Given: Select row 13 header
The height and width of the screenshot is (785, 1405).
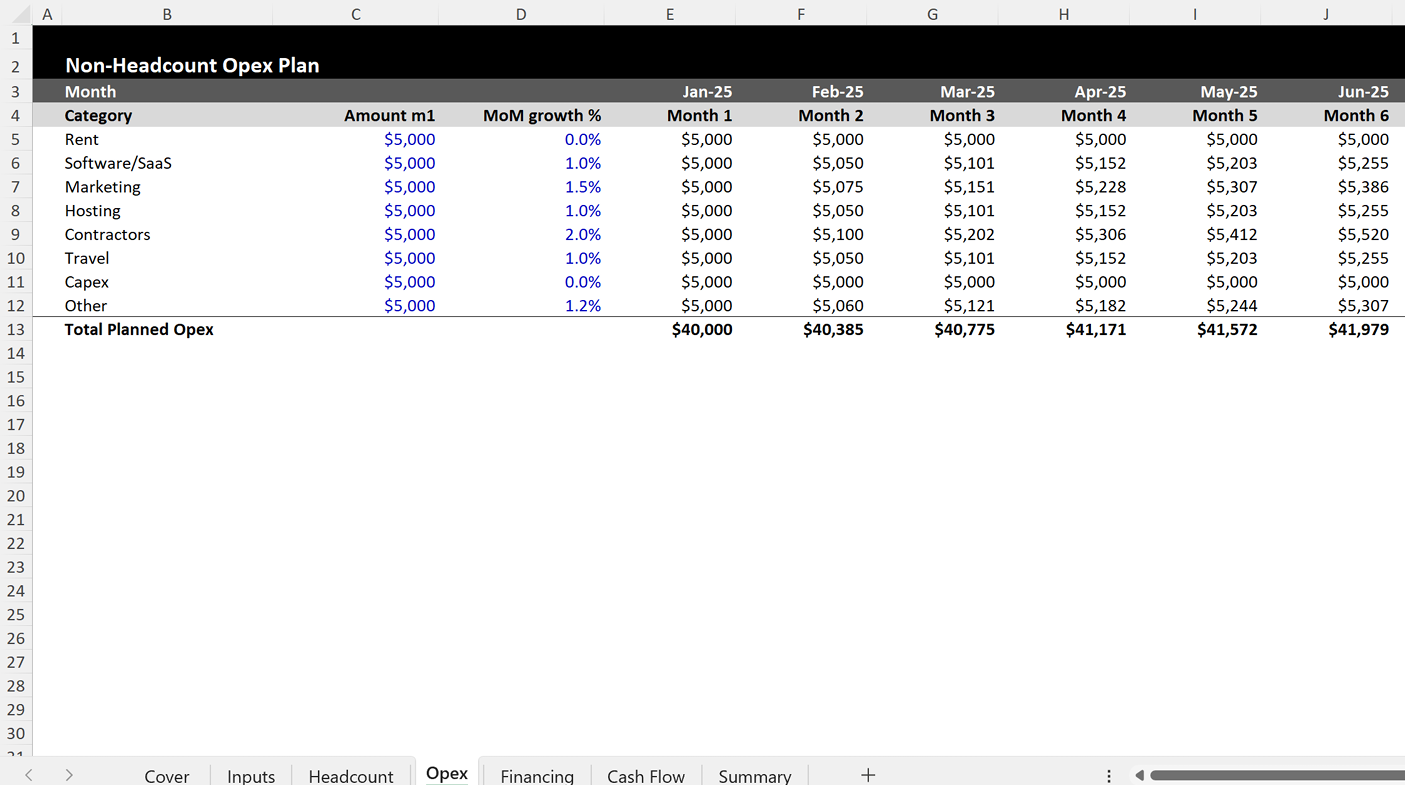Looking at the screenshot, I should click(16, 329).
